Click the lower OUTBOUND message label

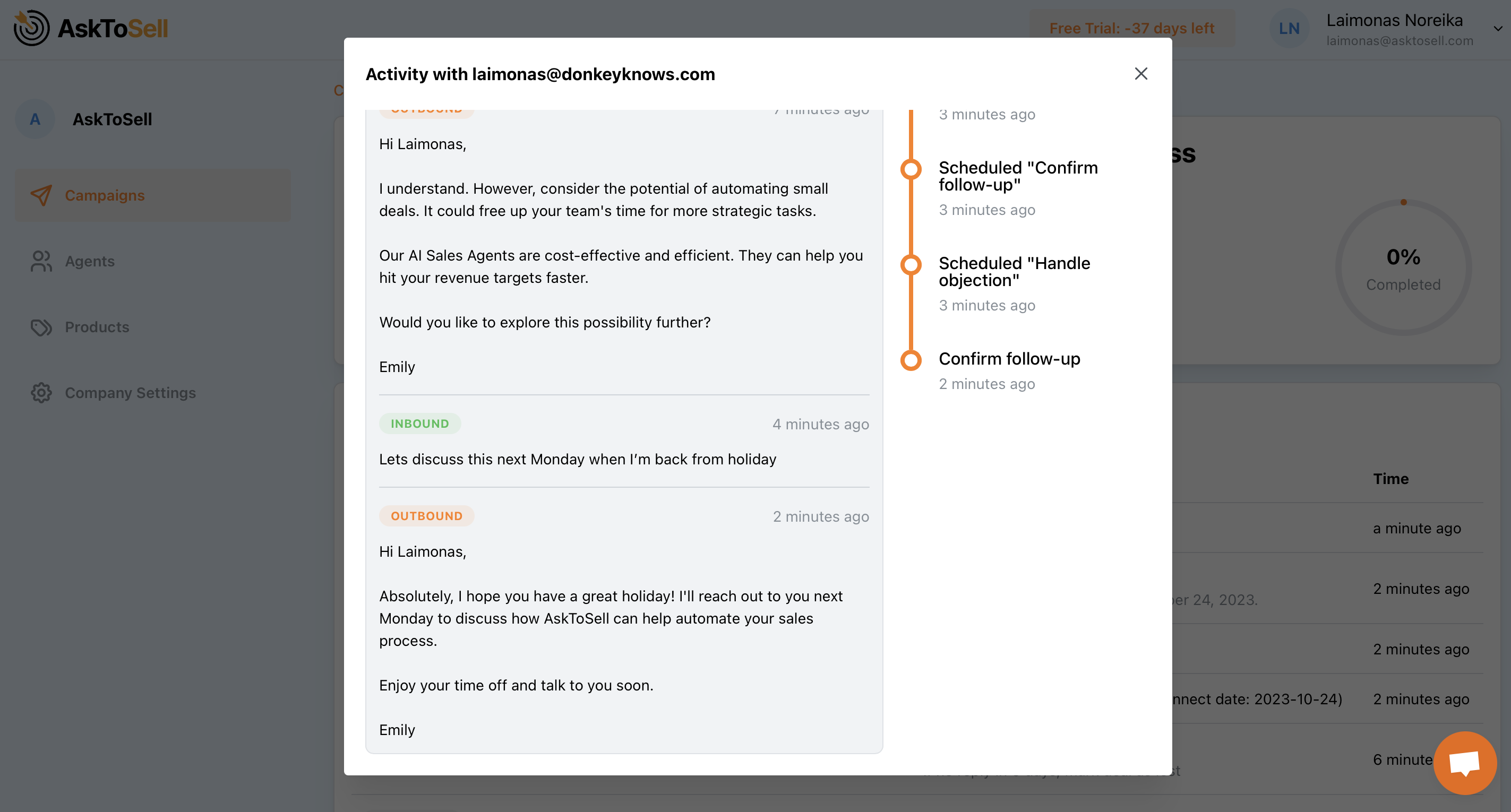click(426, 516)
